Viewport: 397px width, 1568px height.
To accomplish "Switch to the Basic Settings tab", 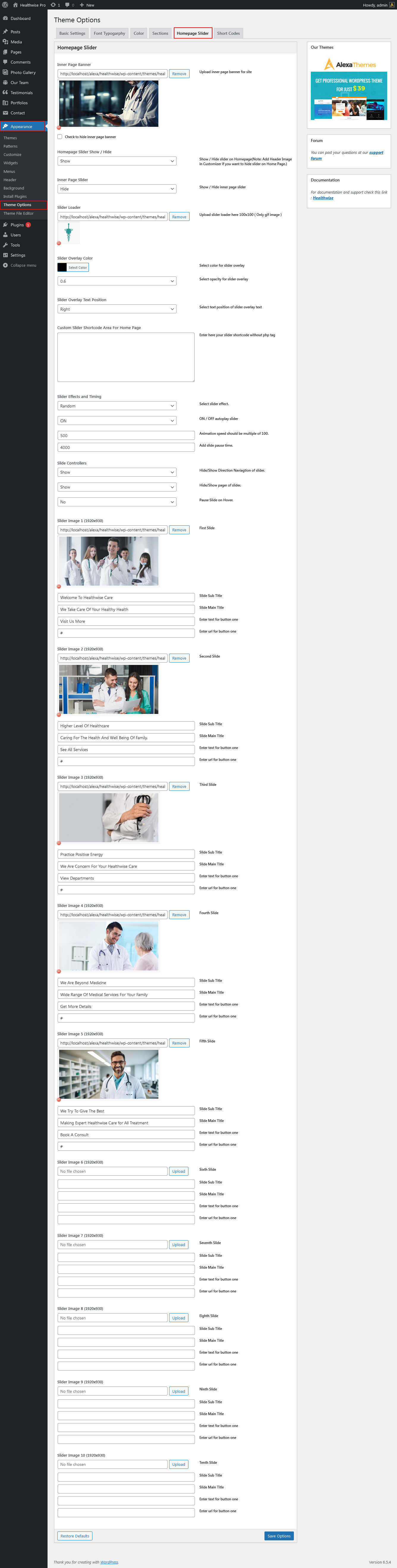I will tap(73, 34).
